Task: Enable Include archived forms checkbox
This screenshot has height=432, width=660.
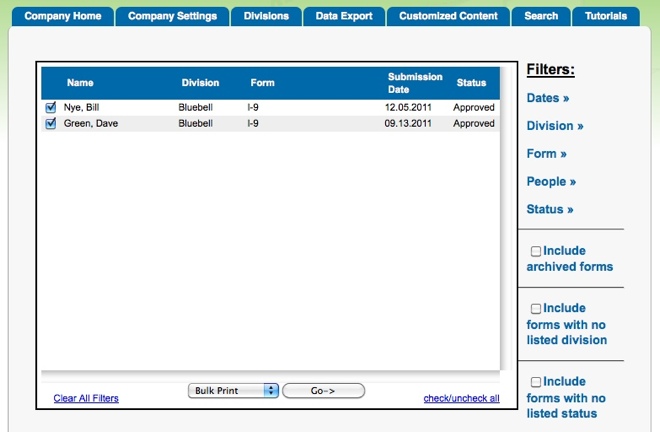Action: pyautogui.click(x=536, y=251)
